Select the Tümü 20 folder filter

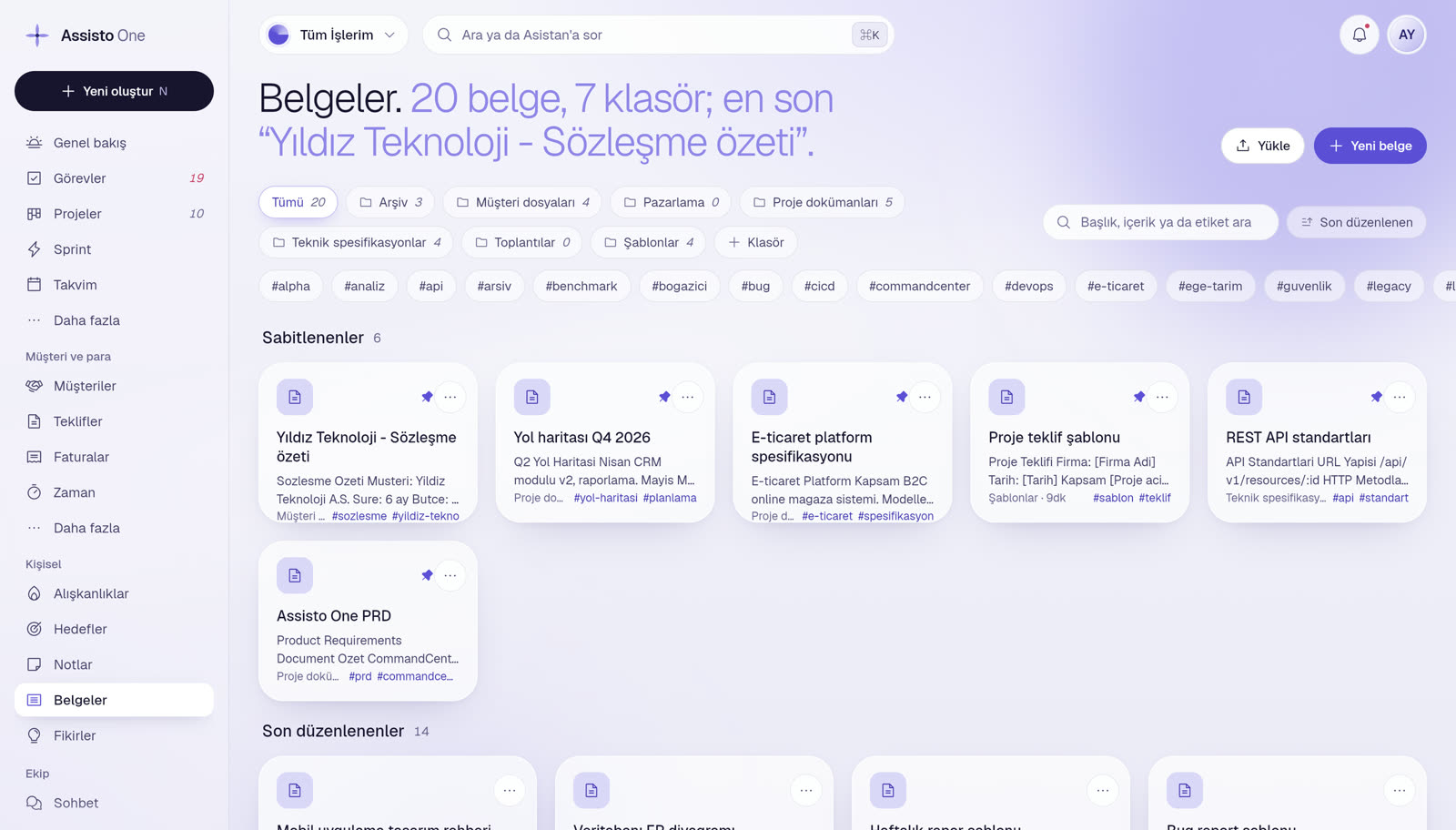pyautogui.click(x=298, y=202)
